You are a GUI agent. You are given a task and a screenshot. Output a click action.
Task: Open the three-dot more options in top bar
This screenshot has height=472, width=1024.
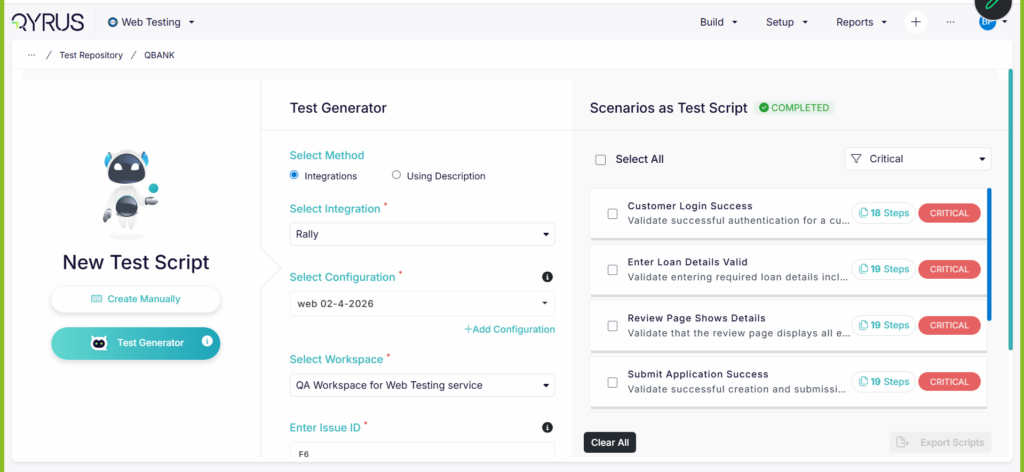click(x=950, y=22)
